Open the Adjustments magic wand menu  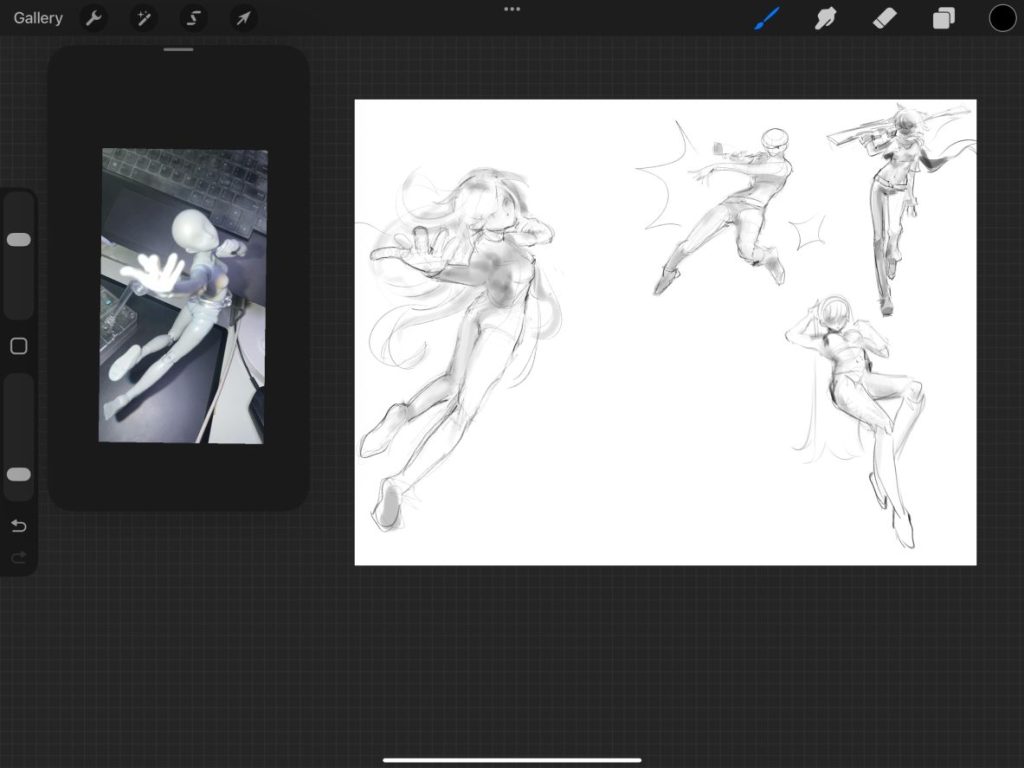coord(143,18)
